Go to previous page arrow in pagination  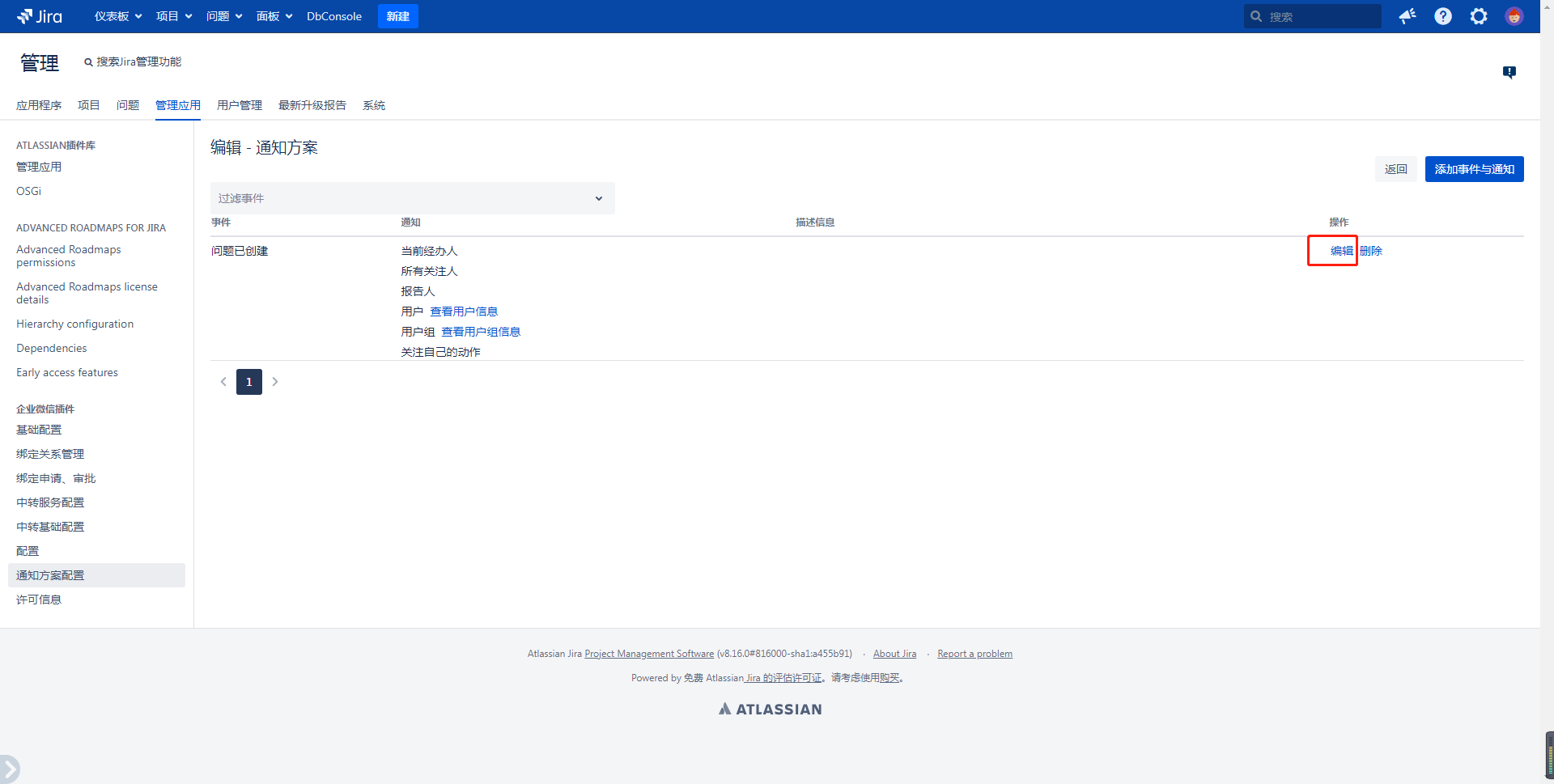(x=223, y=382)
